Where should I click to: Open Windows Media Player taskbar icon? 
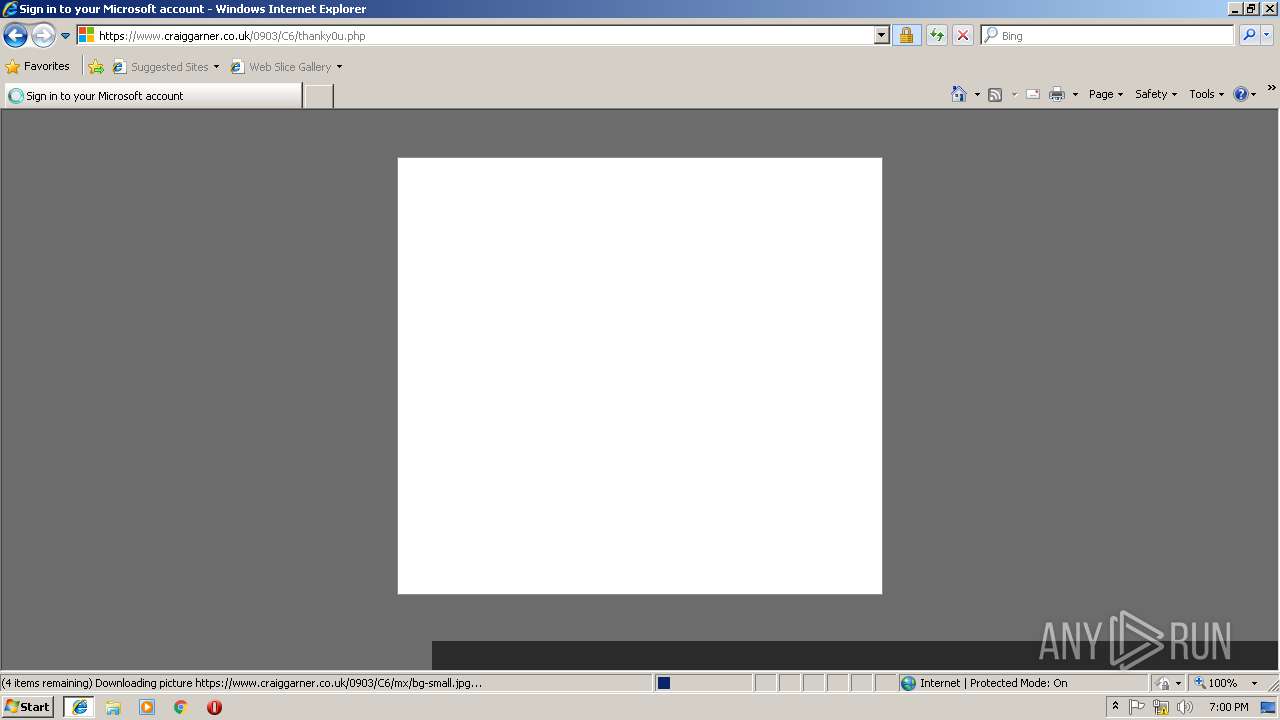[147, 707]
